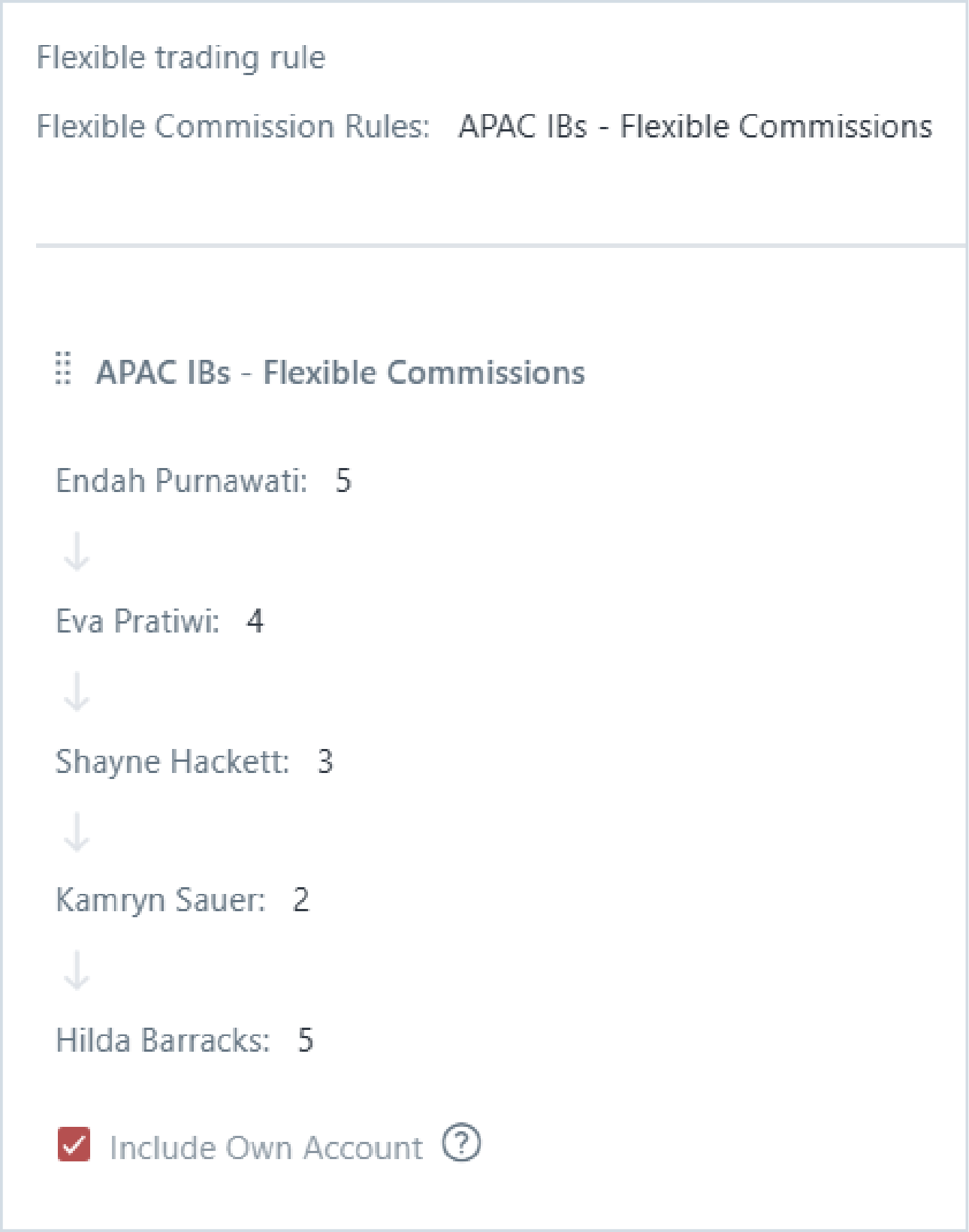Click the down arrow below Shayne Hackett
Screen dimensions: 969x1232
77,832
